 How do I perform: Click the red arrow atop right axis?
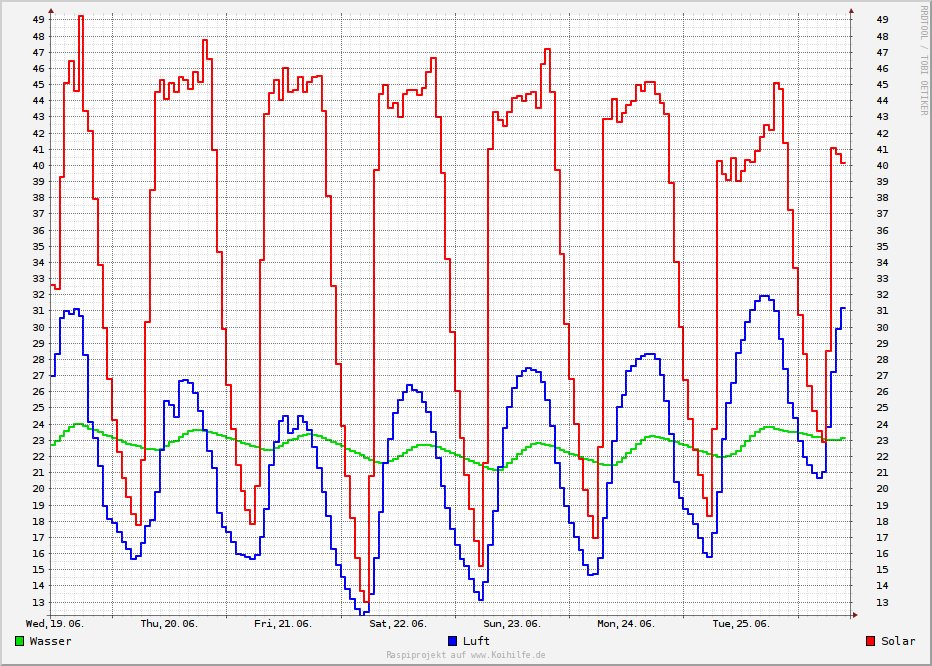click(849, 9)
